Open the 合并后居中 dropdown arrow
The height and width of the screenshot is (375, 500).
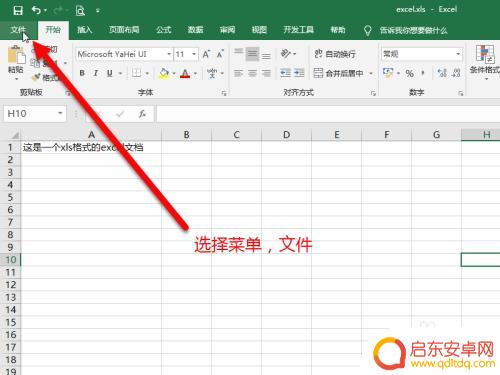pos(371,73)
